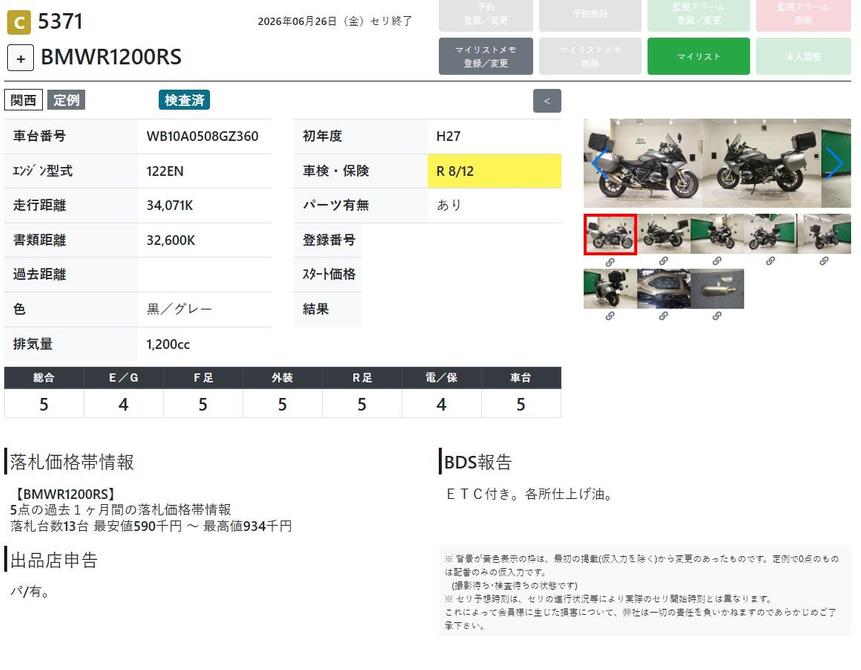
Task: Click R足 score value 5
Action: [362, 405]
